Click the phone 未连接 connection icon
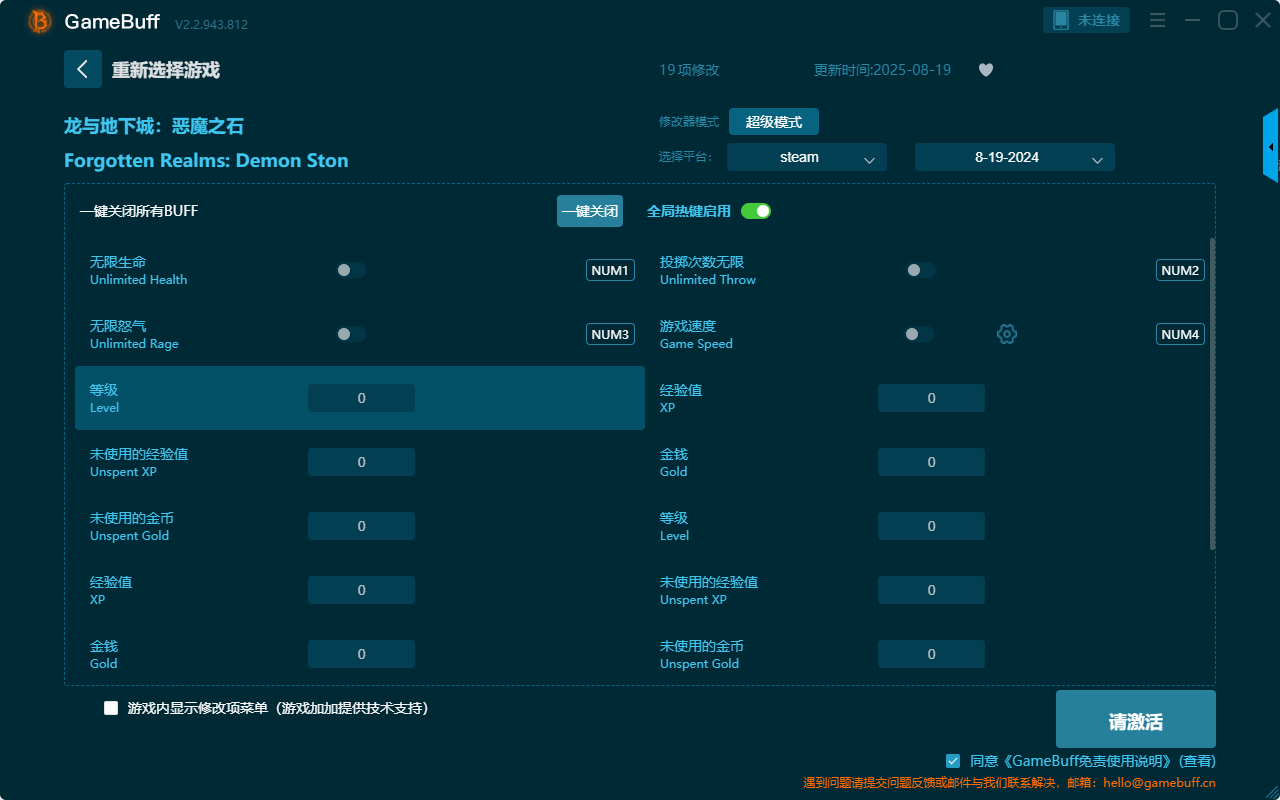The image size is (1280, 800). click(x=1087, y=20)
